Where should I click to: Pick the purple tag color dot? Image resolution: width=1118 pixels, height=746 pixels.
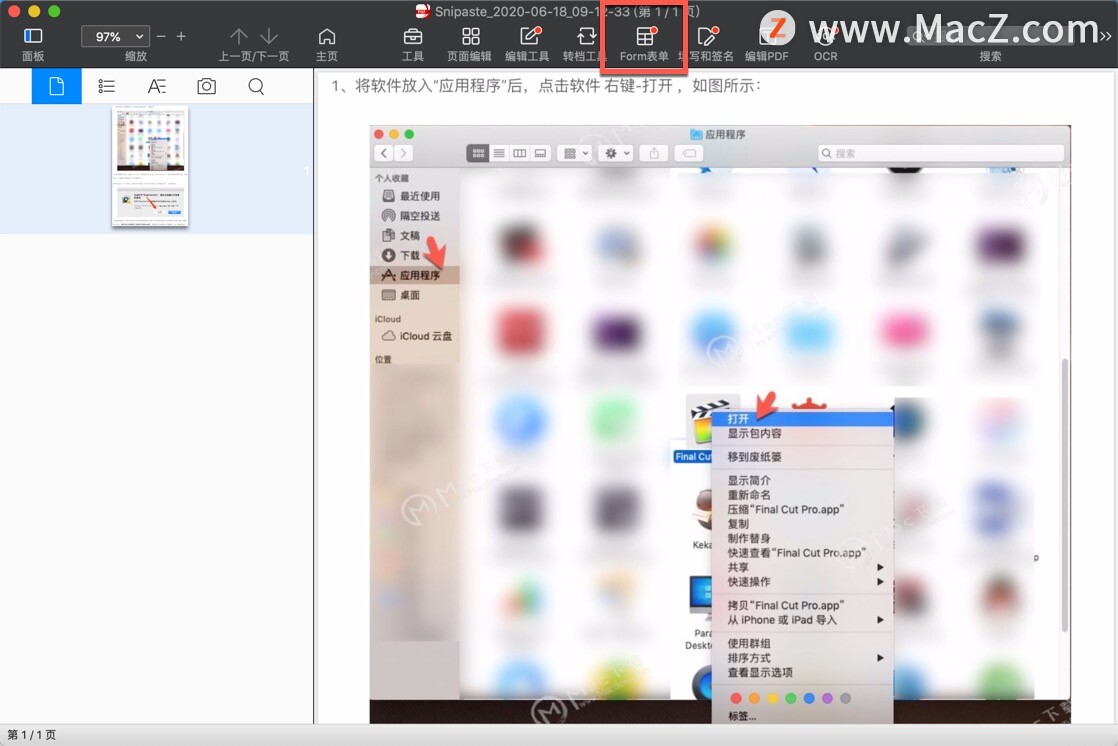[827, 698]
